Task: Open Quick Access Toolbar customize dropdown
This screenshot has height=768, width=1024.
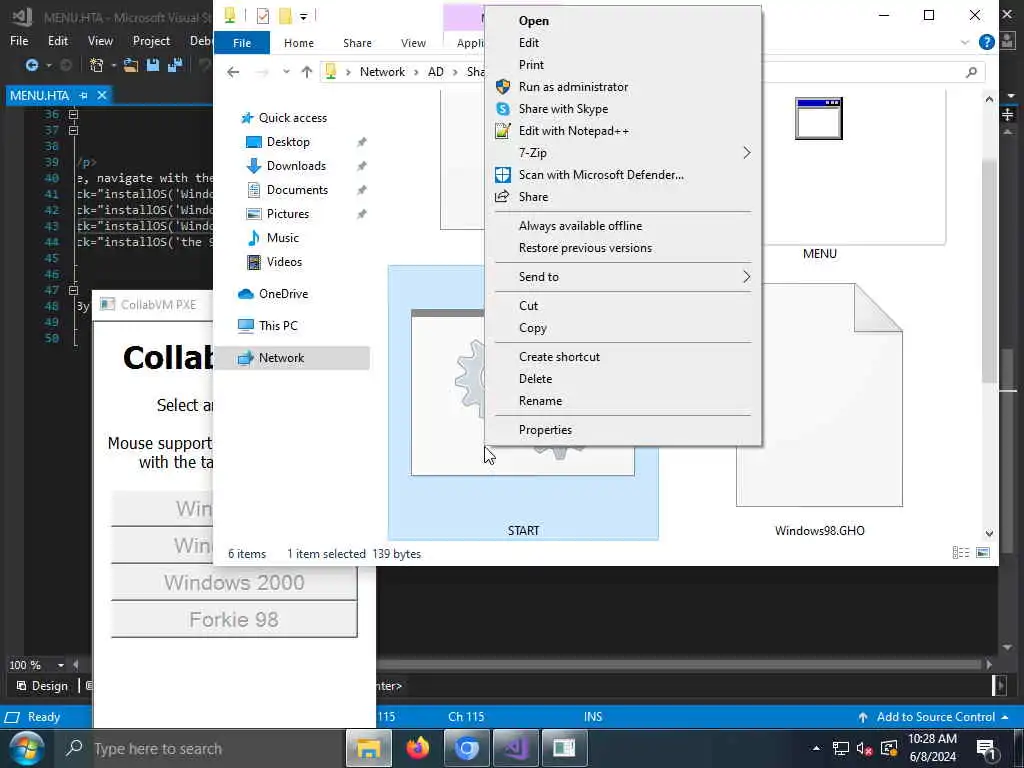Action: (x=304, y=16)
